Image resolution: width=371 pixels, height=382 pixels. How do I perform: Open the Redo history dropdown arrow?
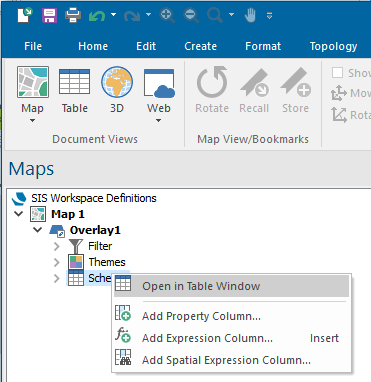click(x=148, y=15)
